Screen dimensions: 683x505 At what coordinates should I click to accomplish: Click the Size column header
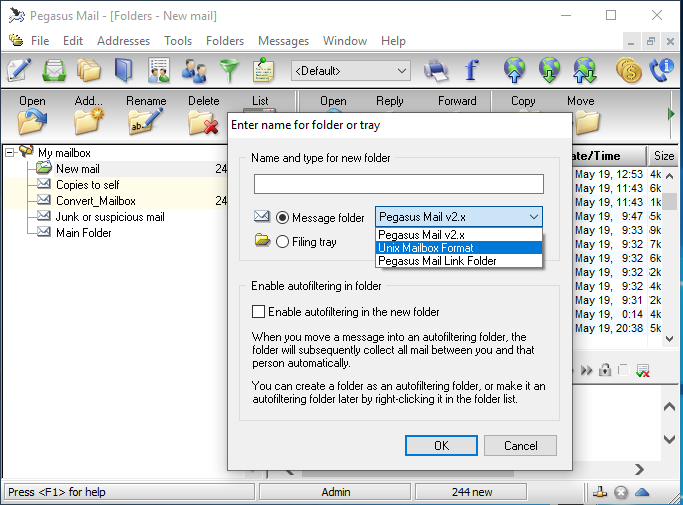point(663,156)
